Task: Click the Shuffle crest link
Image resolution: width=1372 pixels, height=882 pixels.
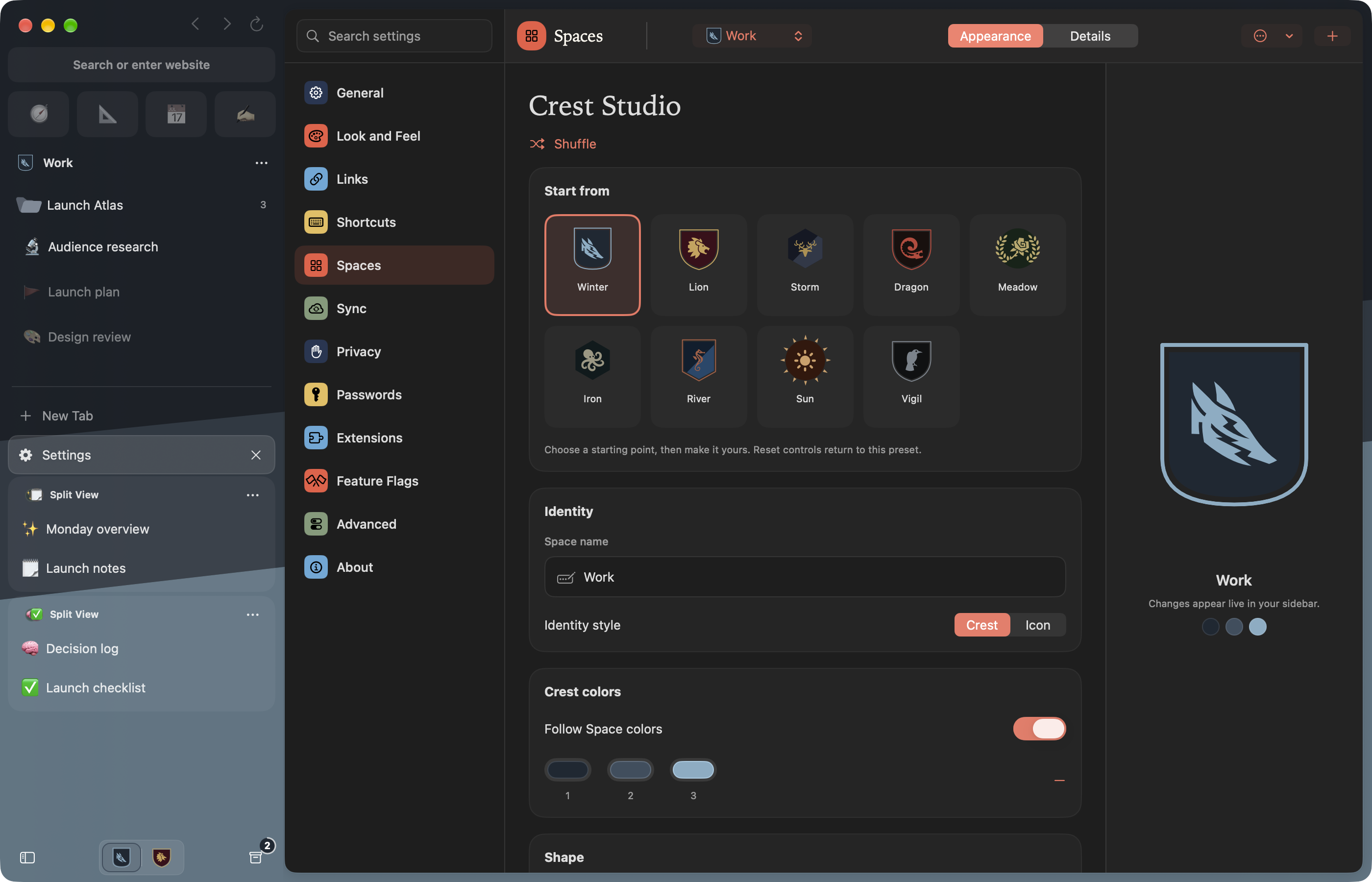Action: pos(563,144)
